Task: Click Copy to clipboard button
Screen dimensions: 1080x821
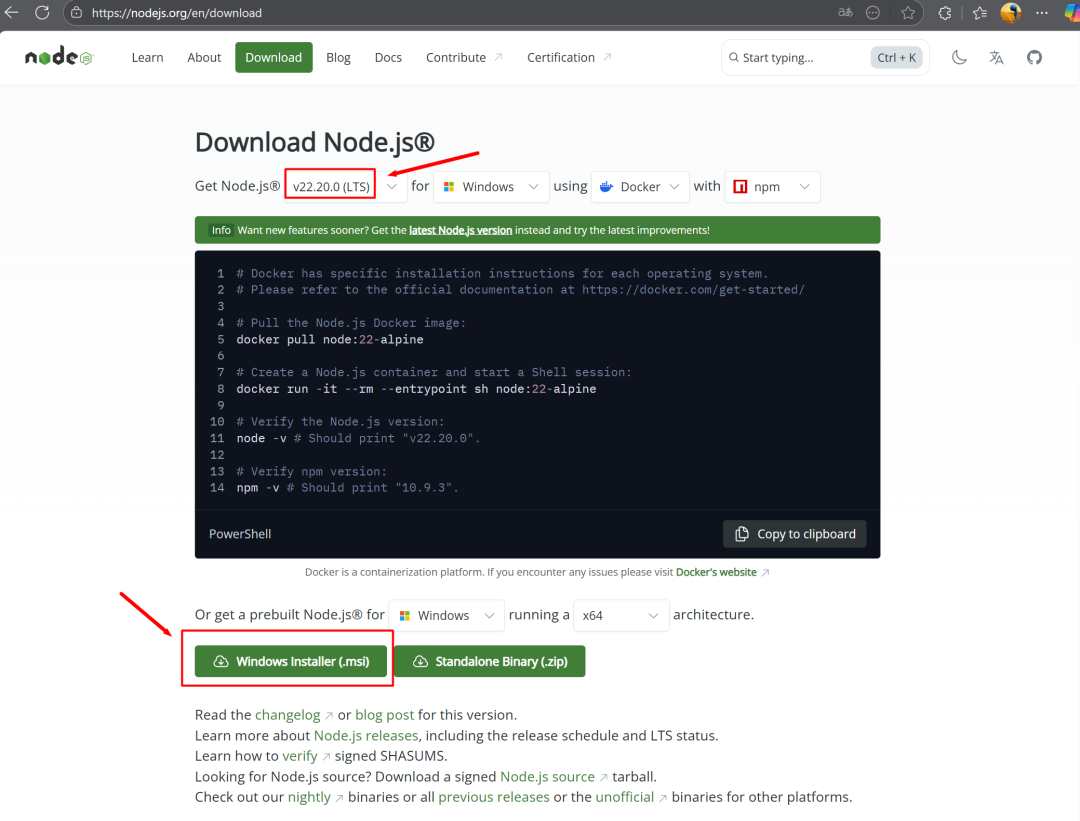Action: pyautogui.click(x=795, y=534)
